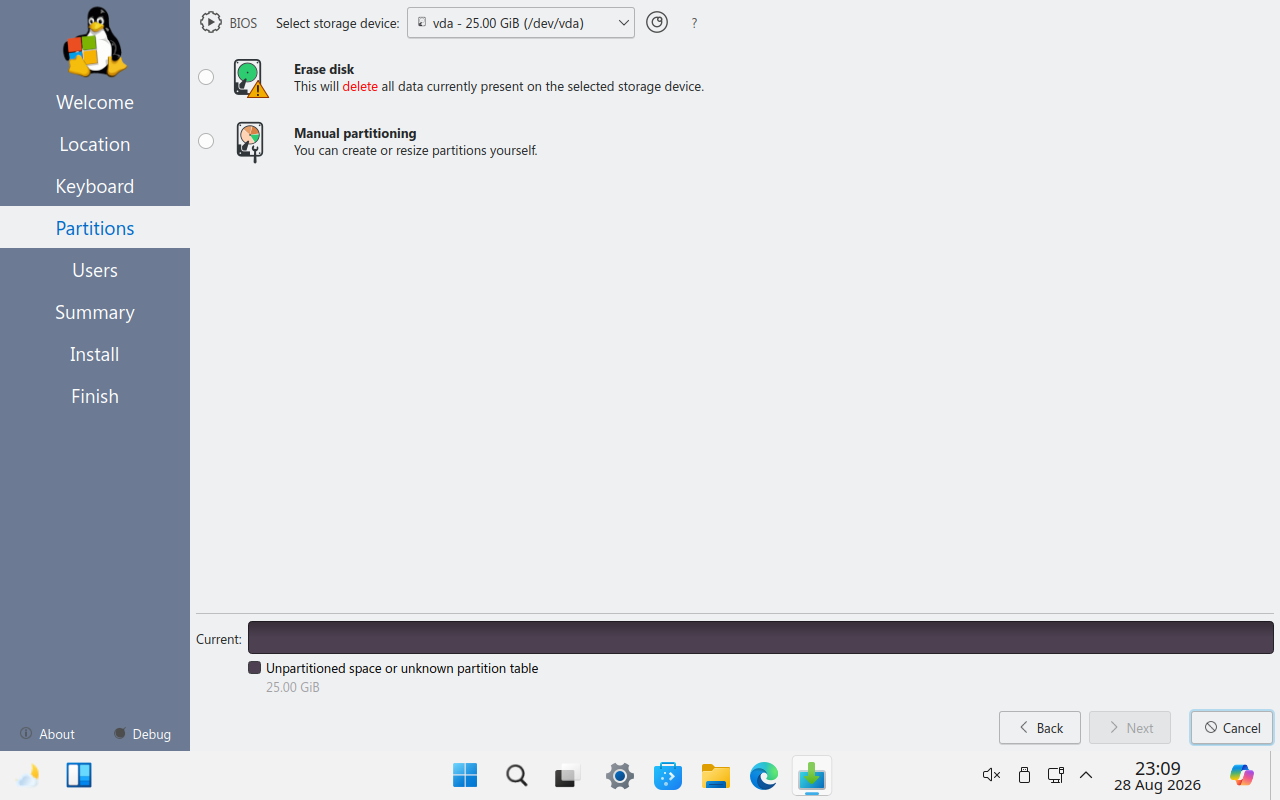The width and height of the screenshot is (1280, 800).
Task: Open Settings from the taskbar
Action: point(620,775)
